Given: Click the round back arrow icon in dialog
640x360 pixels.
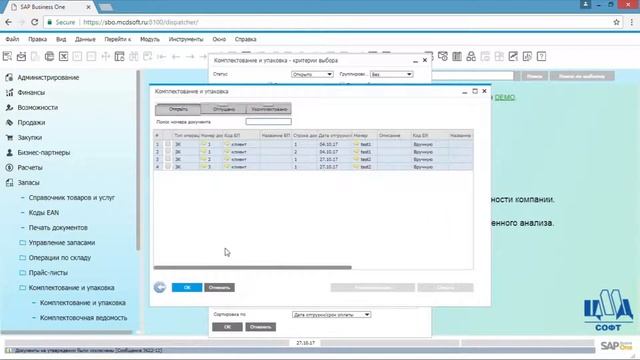Looking at the screenshot, I should (x=160, y=287).
